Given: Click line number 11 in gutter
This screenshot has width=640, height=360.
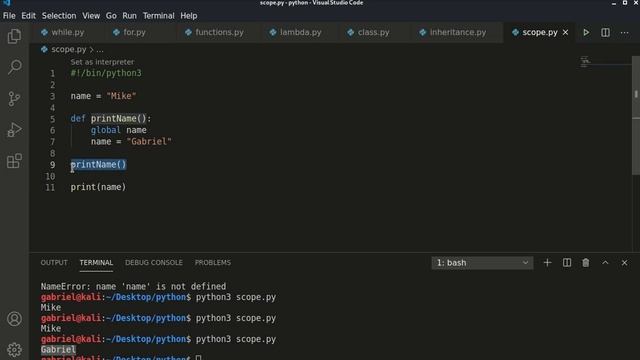Looking at the screenshot, I should [50, 187].
